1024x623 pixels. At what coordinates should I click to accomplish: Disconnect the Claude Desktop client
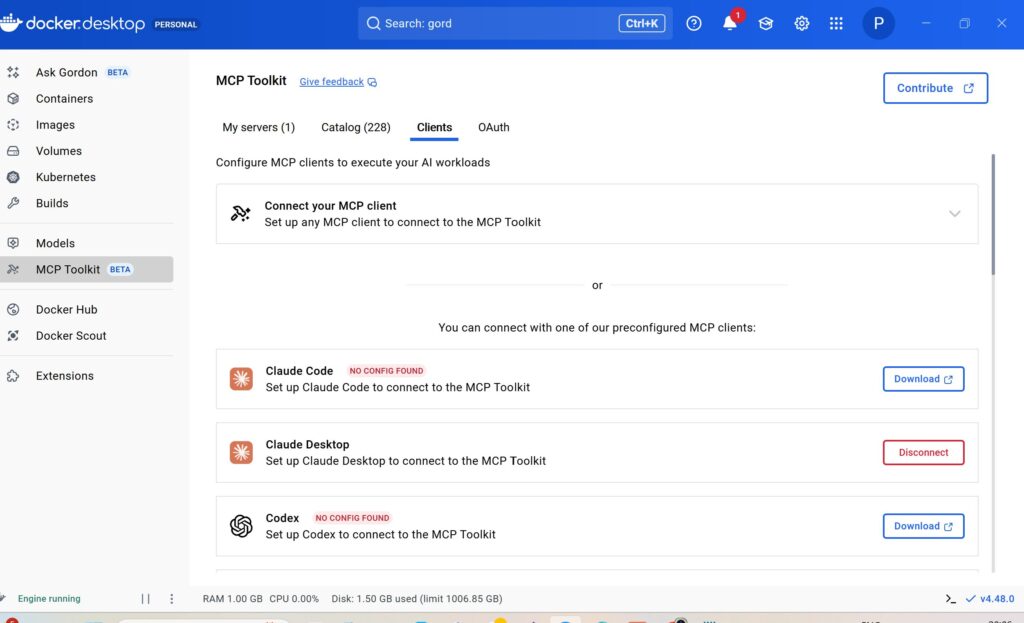point(923,453)
